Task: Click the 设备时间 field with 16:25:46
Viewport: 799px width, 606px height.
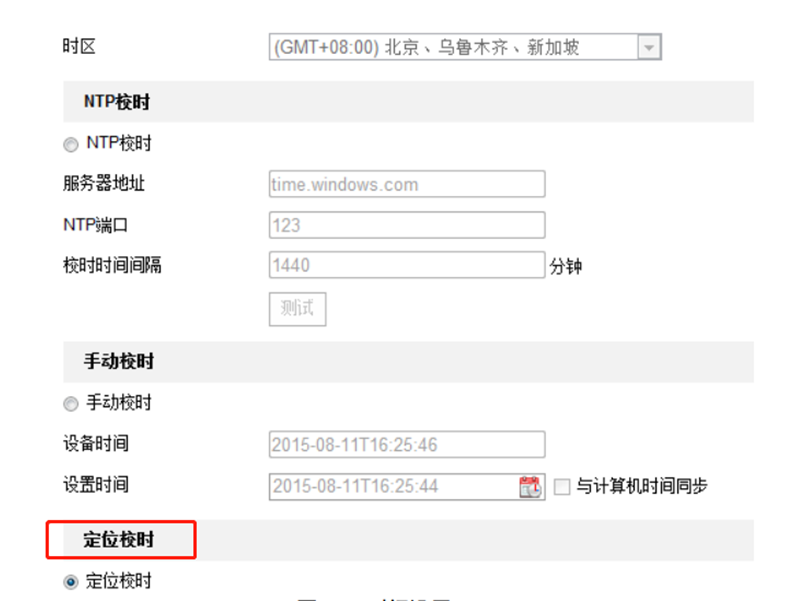Action: [407, 444]
